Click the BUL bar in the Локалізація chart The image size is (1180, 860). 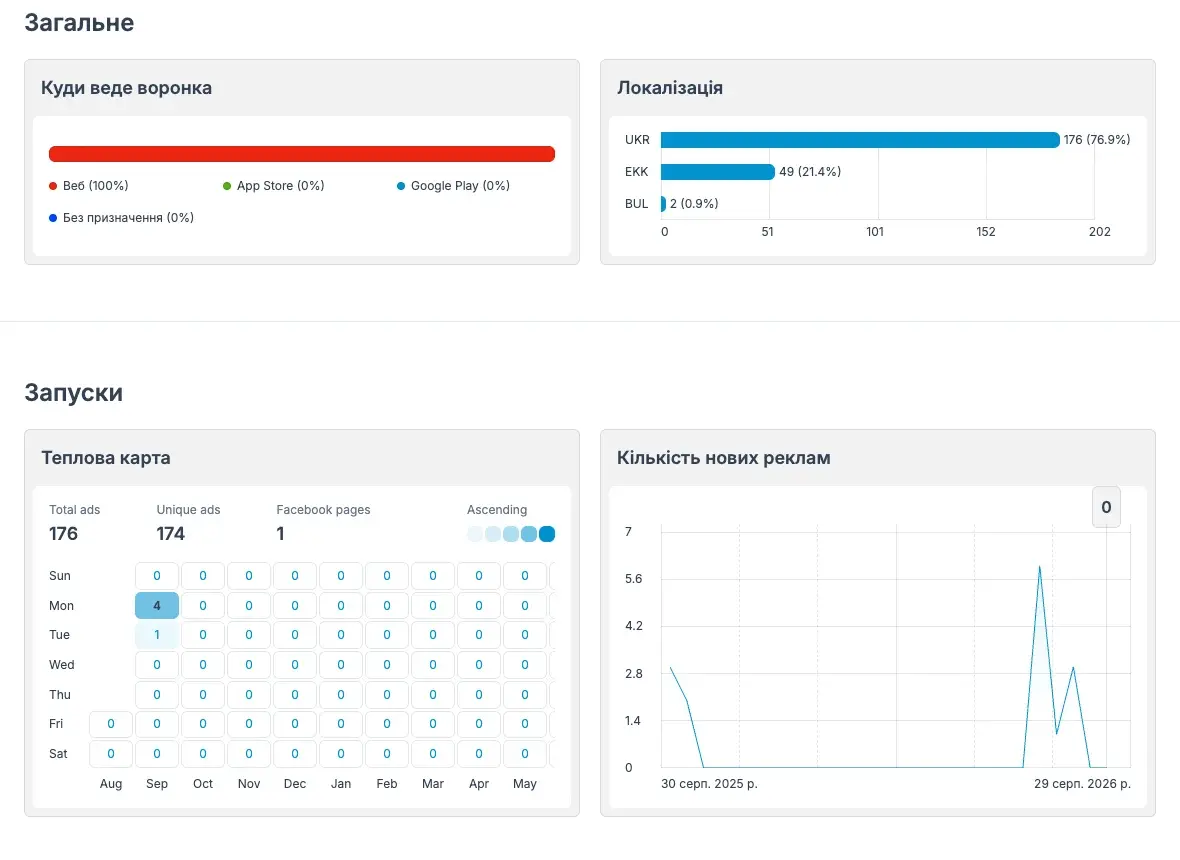663,204
